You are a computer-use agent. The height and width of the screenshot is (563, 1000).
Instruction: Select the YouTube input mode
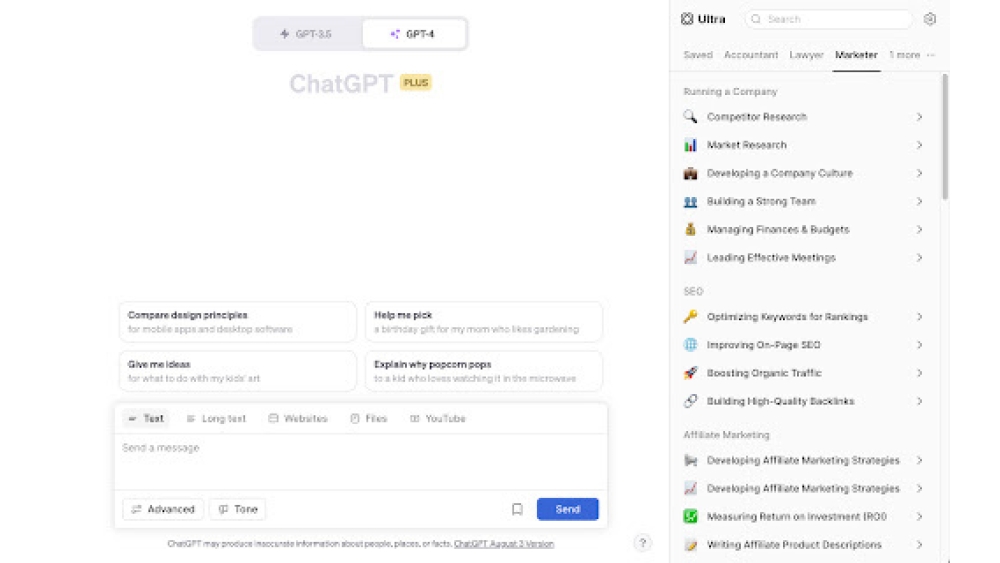point(438,418)
